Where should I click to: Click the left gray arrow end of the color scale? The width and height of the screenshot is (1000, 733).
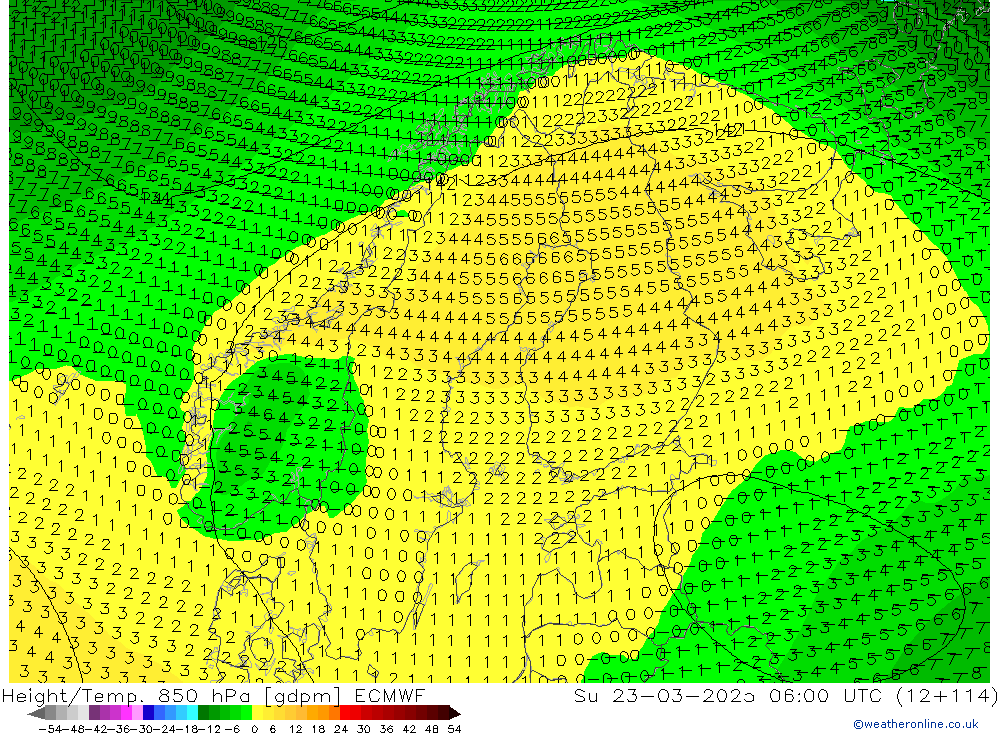[36, 713]
